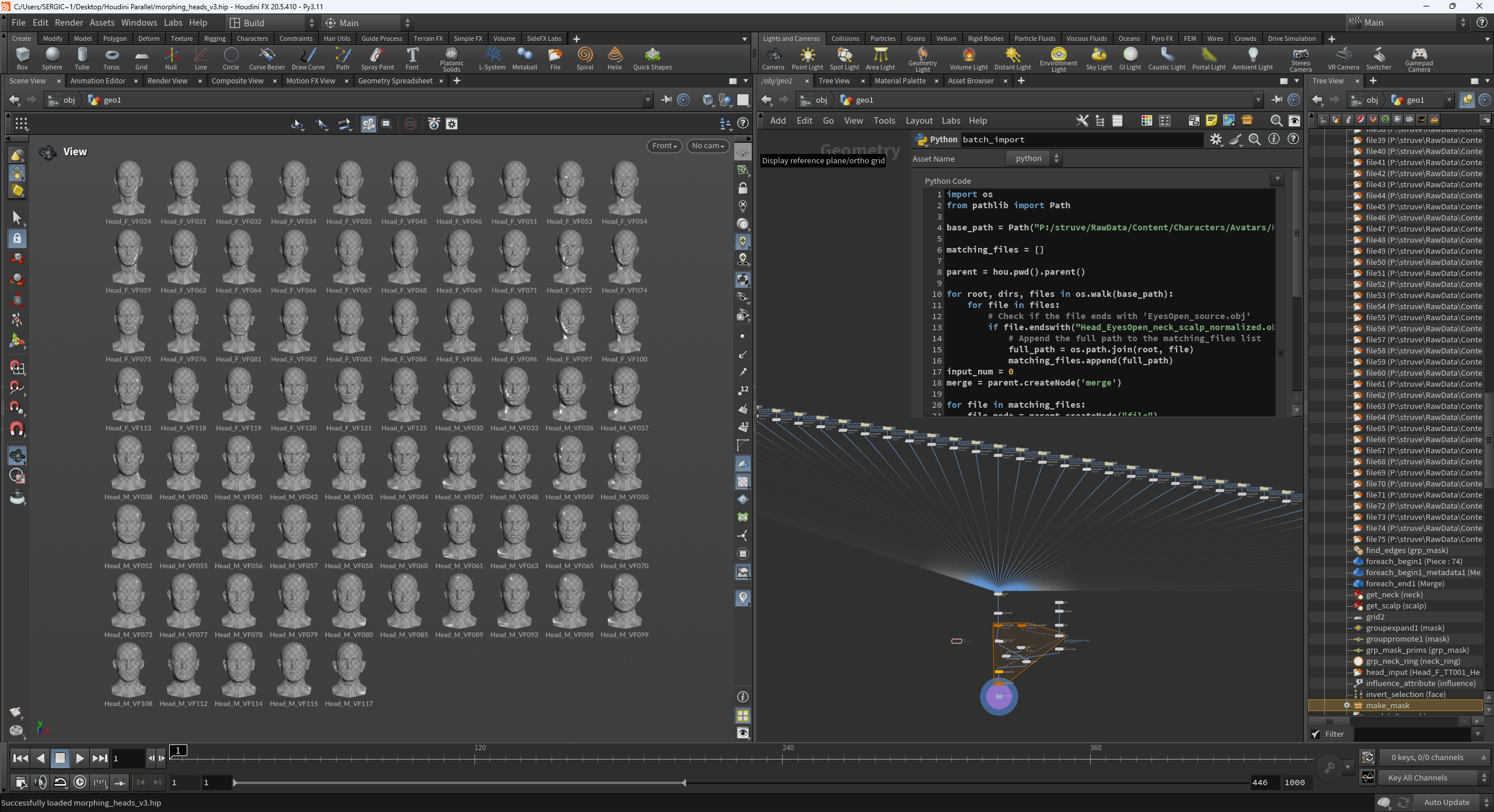Open the Python node gear settings menu
The height and width of the screenshot is (812, 1494).
[1216, 139]
